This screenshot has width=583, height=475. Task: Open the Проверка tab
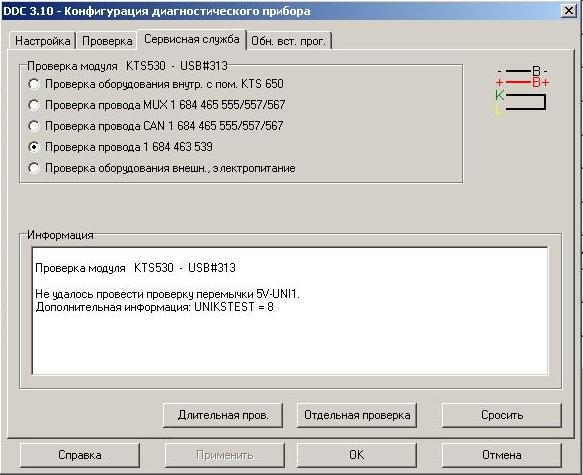pyautogui.click(x=107, y=41)
